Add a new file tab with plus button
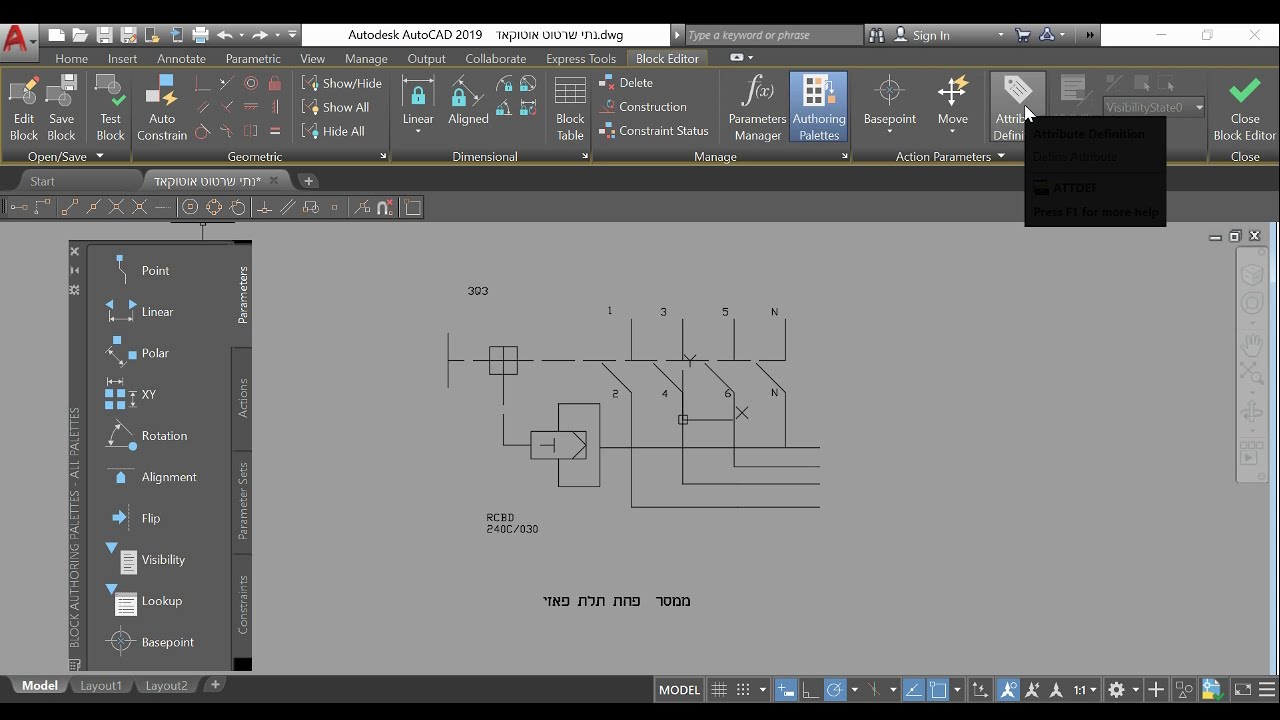Screen dimensions: 1280x720 pyautogui.click(x=308, y=181)
